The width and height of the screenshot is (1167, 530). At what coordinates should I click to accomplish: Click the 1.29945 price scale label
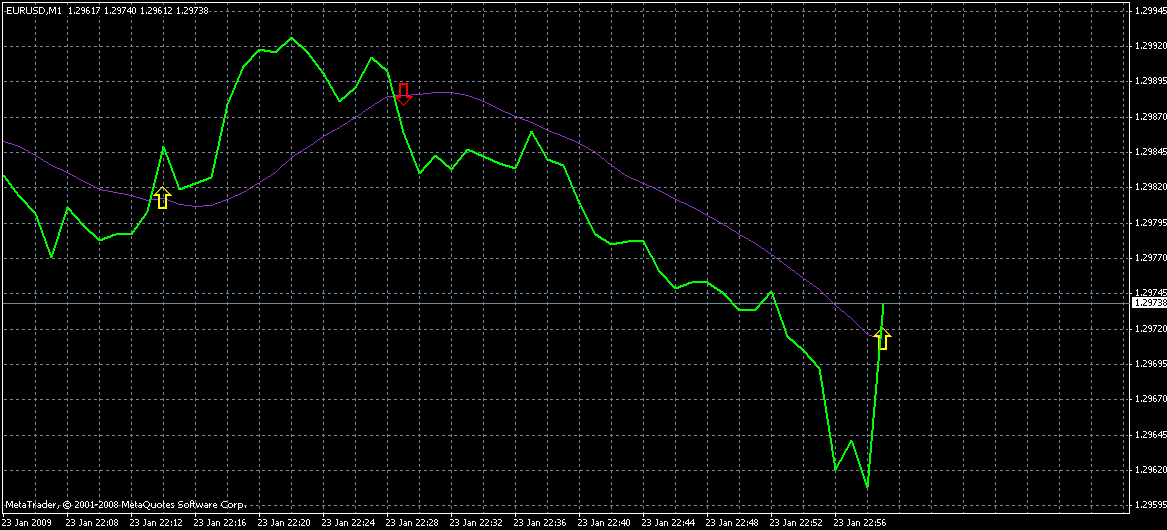click(1149, 10)
